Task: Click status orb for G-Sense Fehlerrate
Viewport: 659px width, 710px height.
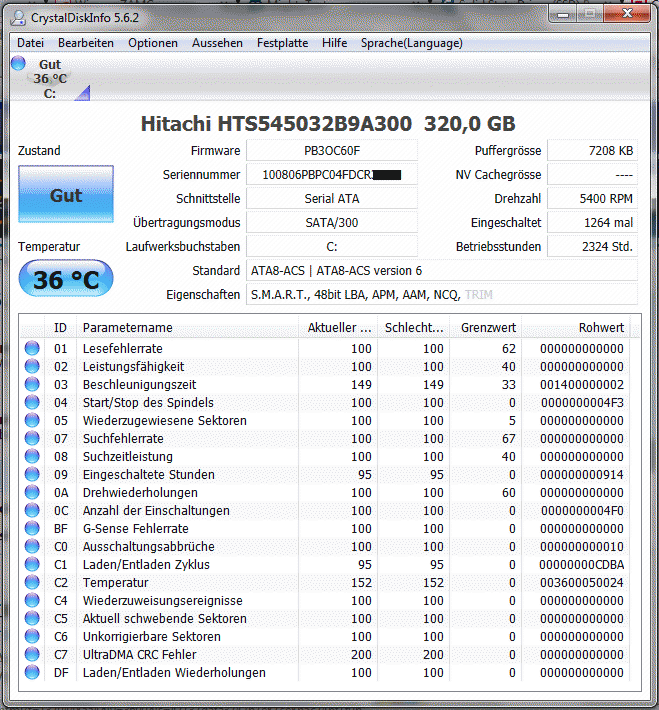Action: coord(32,528)
